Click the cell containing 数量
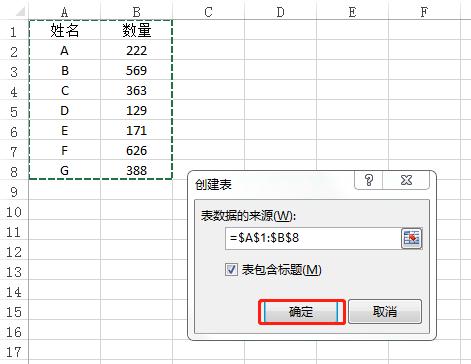The image size is (471, 364). [x=136, y=30]
